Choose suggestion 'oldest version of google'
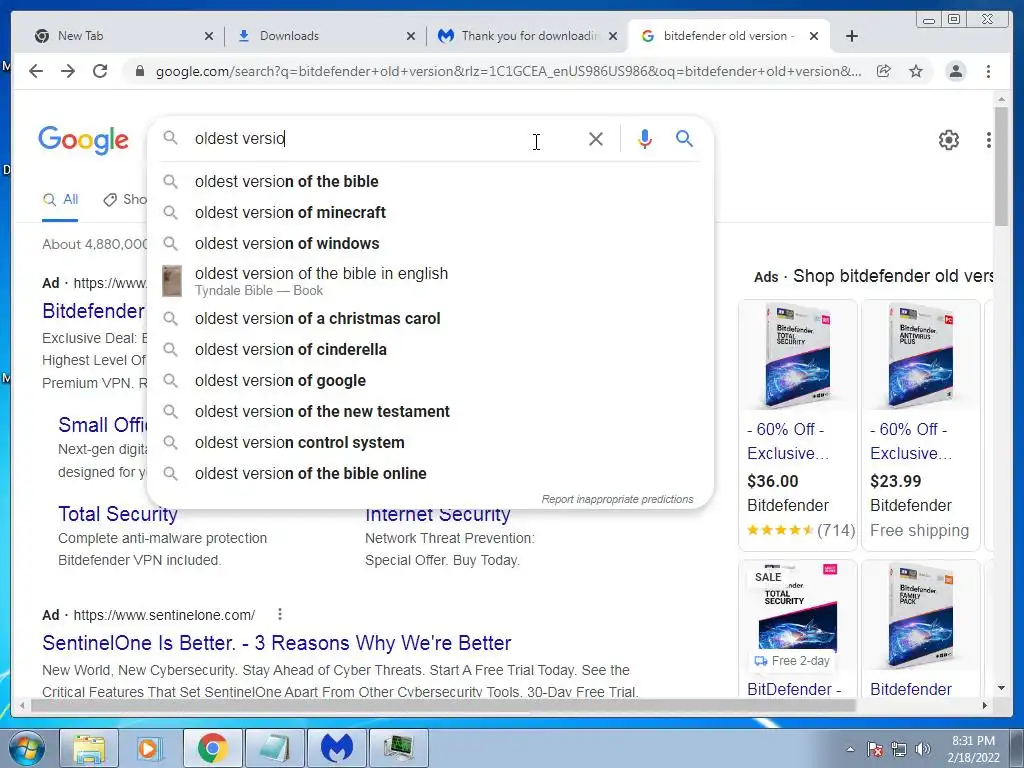 point(431,380)
